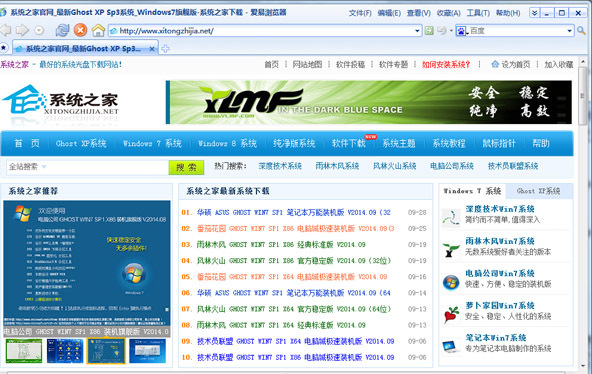Switch to the Ghost XP系统 sidebar tab
The width and height of the screenshot is (592, 374).
[x=538, y=191]
